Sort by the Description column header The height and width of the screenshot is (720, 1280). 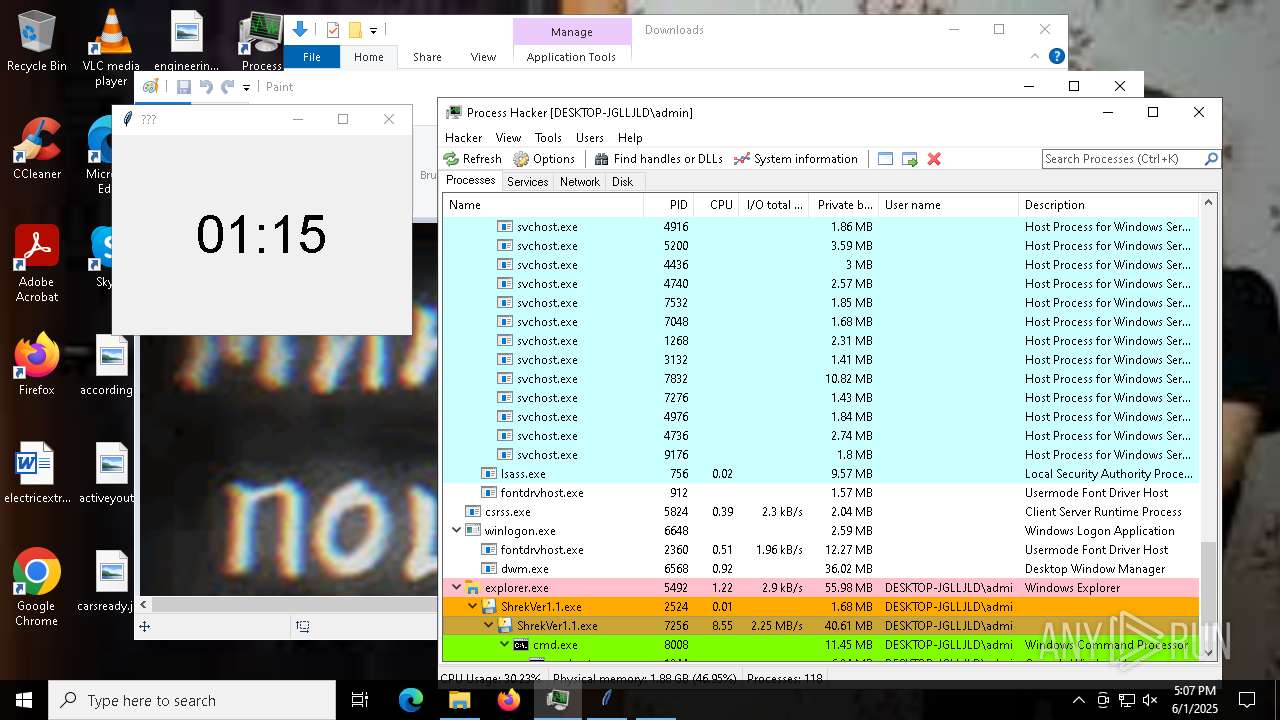click(x=1108, y=205)
